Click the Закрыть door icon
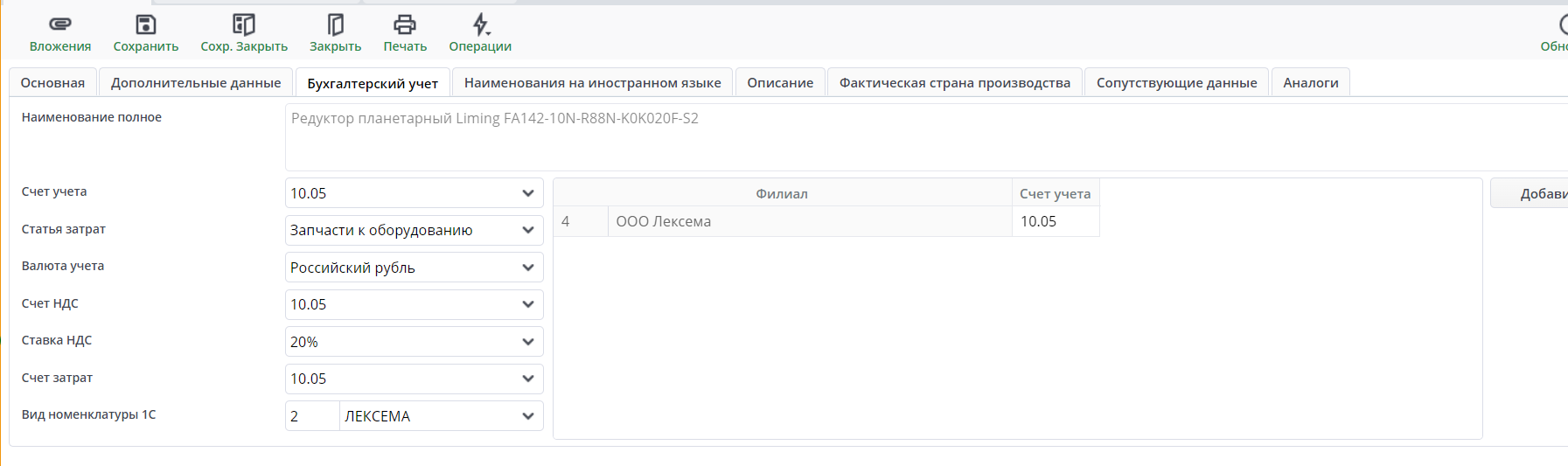The width and height of the screenshot is (1568, 466). (335, 24)
